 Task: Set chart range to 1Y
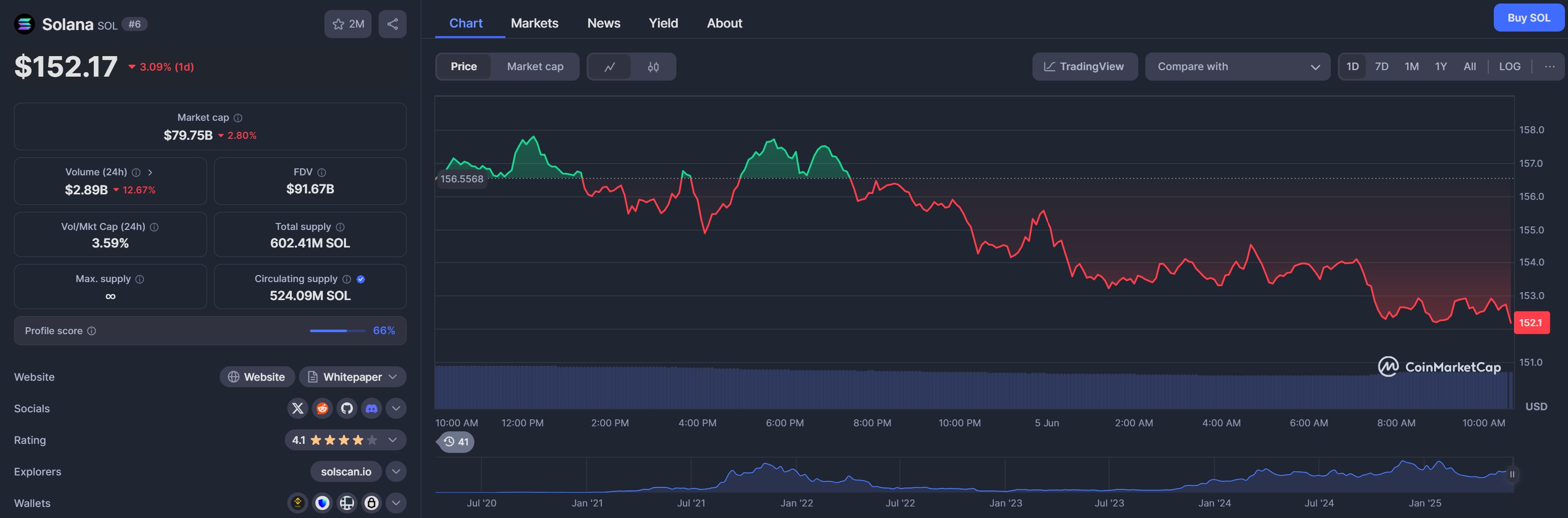click(1441, 67)
